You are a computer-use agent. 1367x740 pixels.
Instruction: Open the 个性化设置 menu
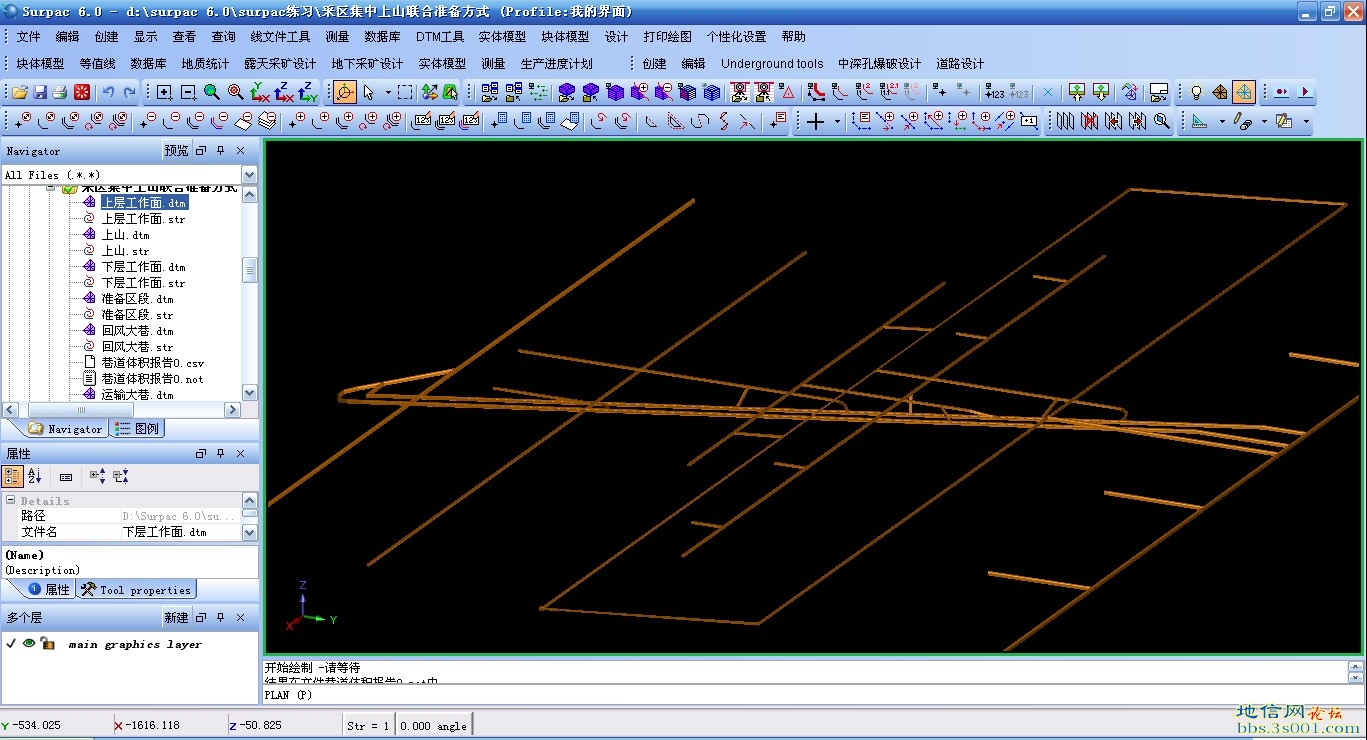(736, 36)
